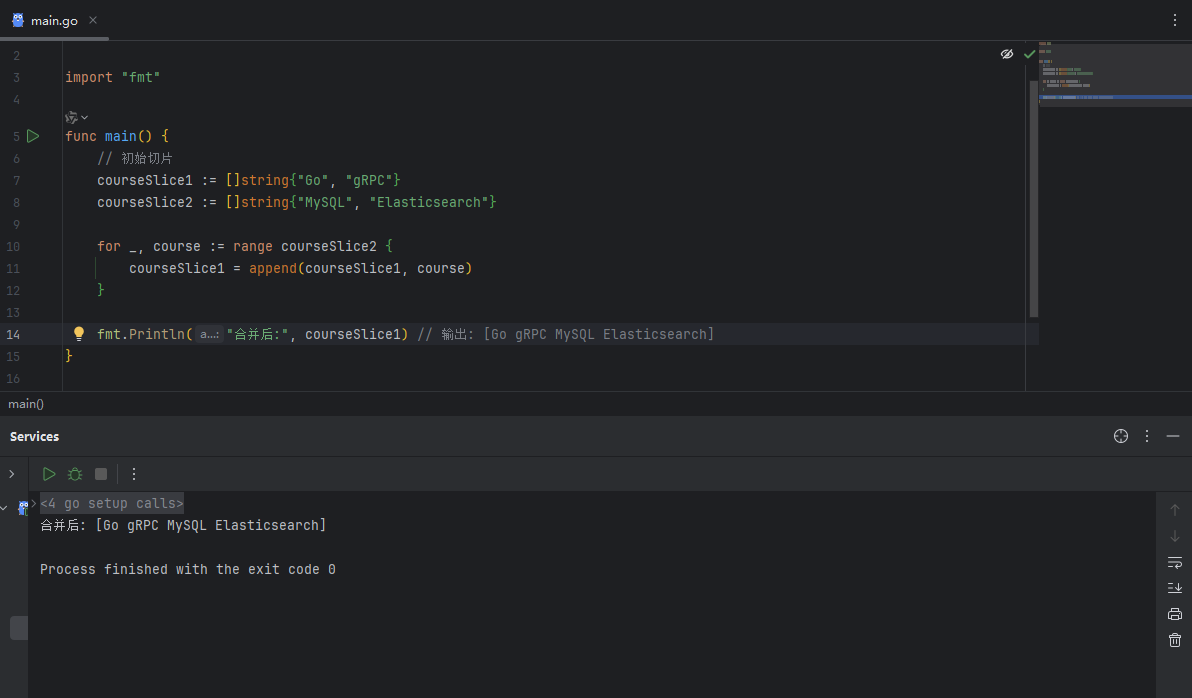
Task: Close the main.go tab
Action: tap(93, 20)
